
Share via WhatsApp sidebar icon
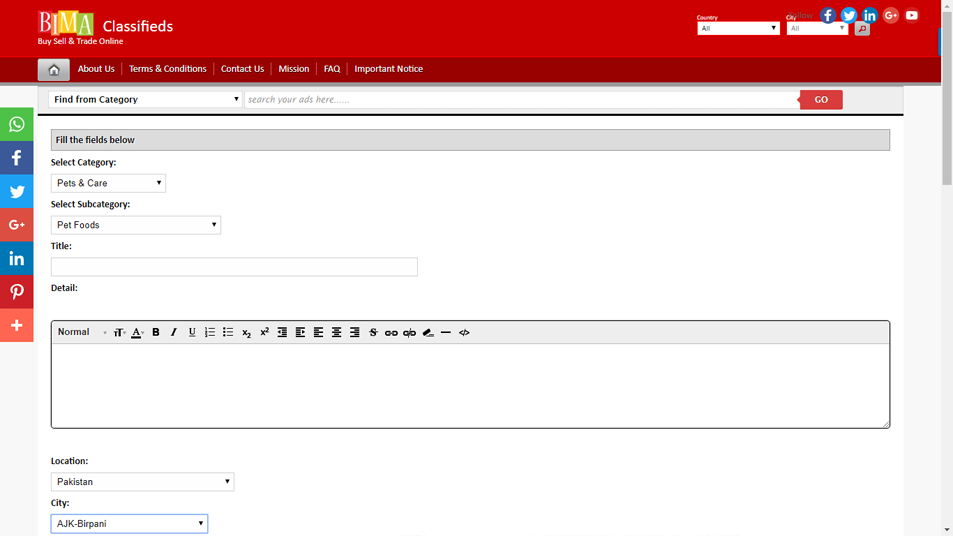click(x=17, y=125)
